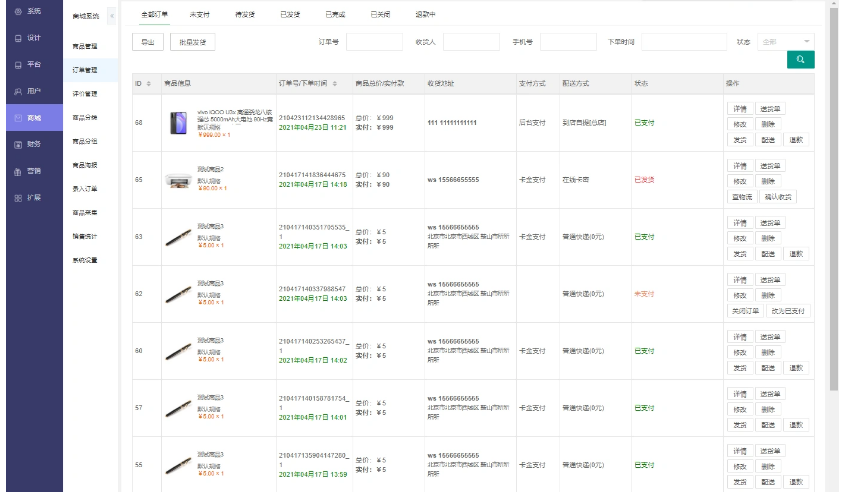Viewport: 841px width, 492px height.
Task: Switch to the 已发货 tab
Action: [290, 16]
